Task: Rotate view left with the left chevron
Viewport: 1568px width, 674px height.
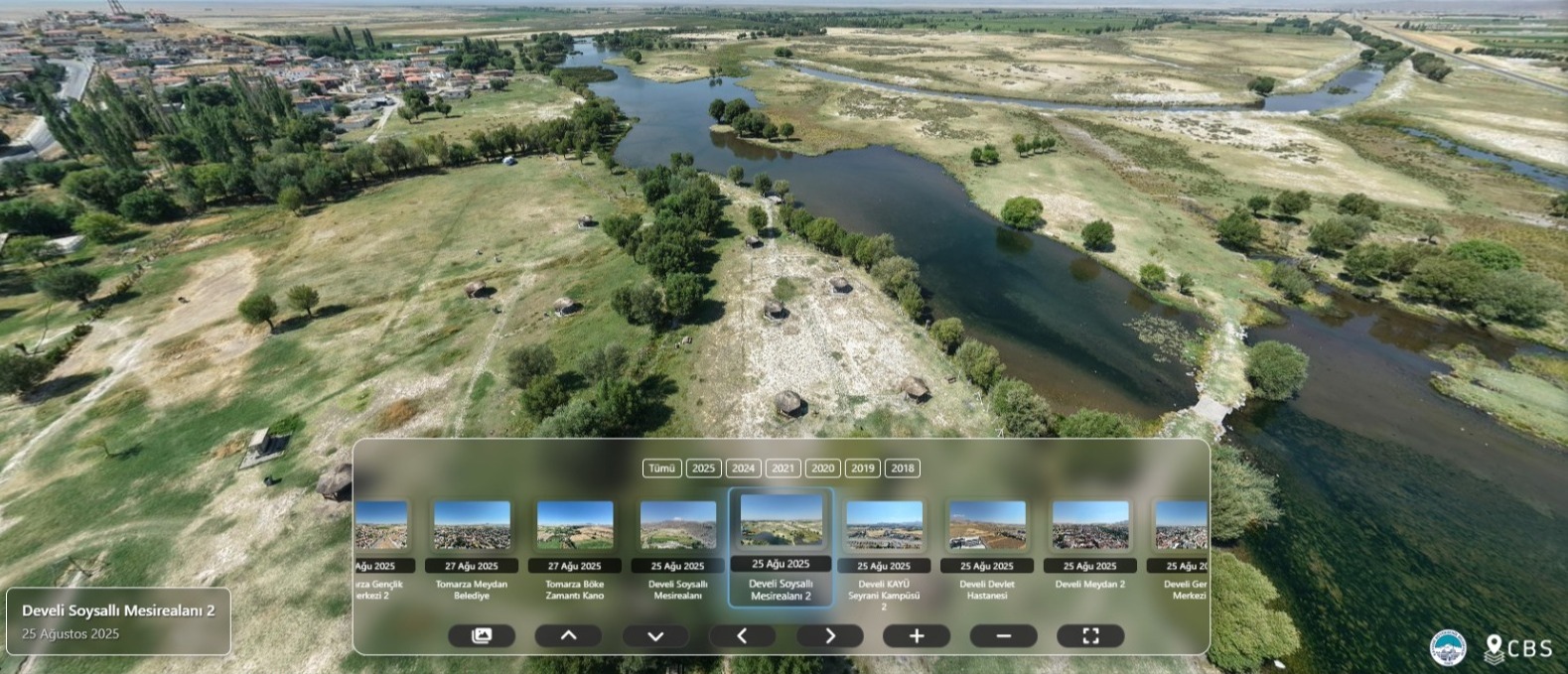Action: pos(742,635)
